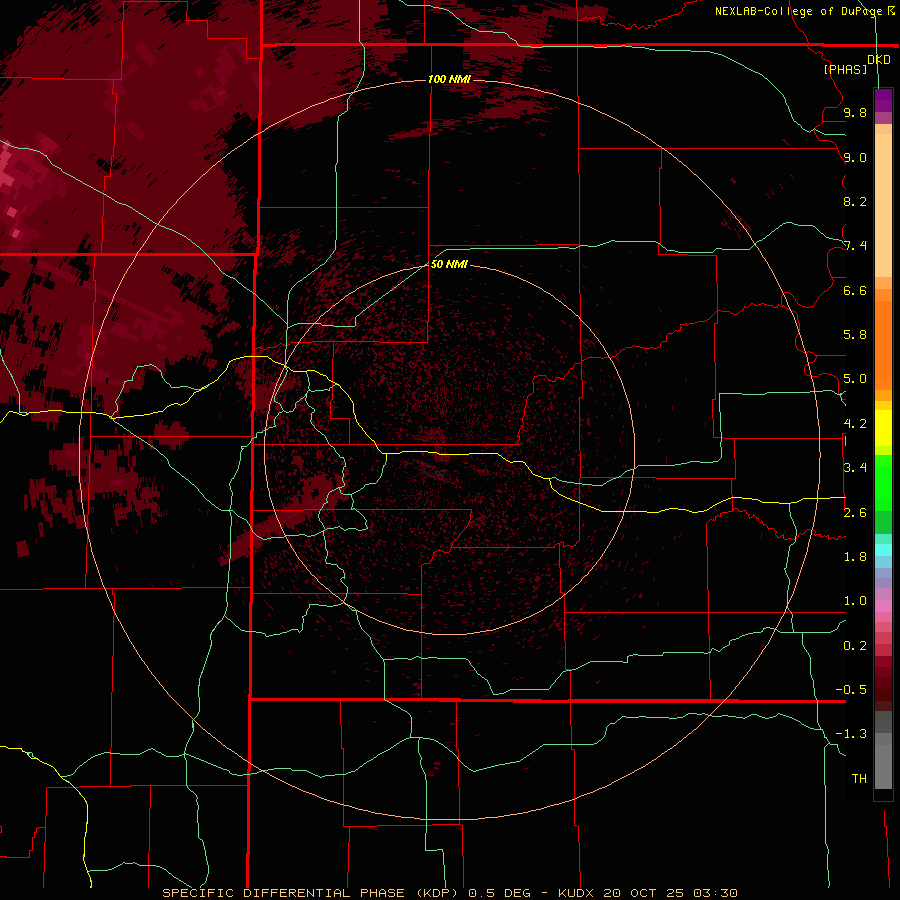The width and height of the screenshot is (900, 900).
Task: Click the -0.5 value on the legend
Action: click(851, 690)
